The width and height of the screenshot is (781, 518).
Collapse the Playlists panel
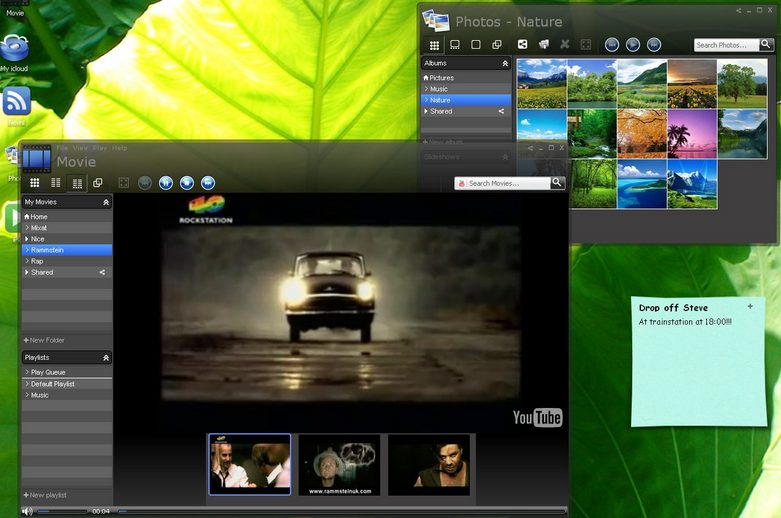(106, 357)
